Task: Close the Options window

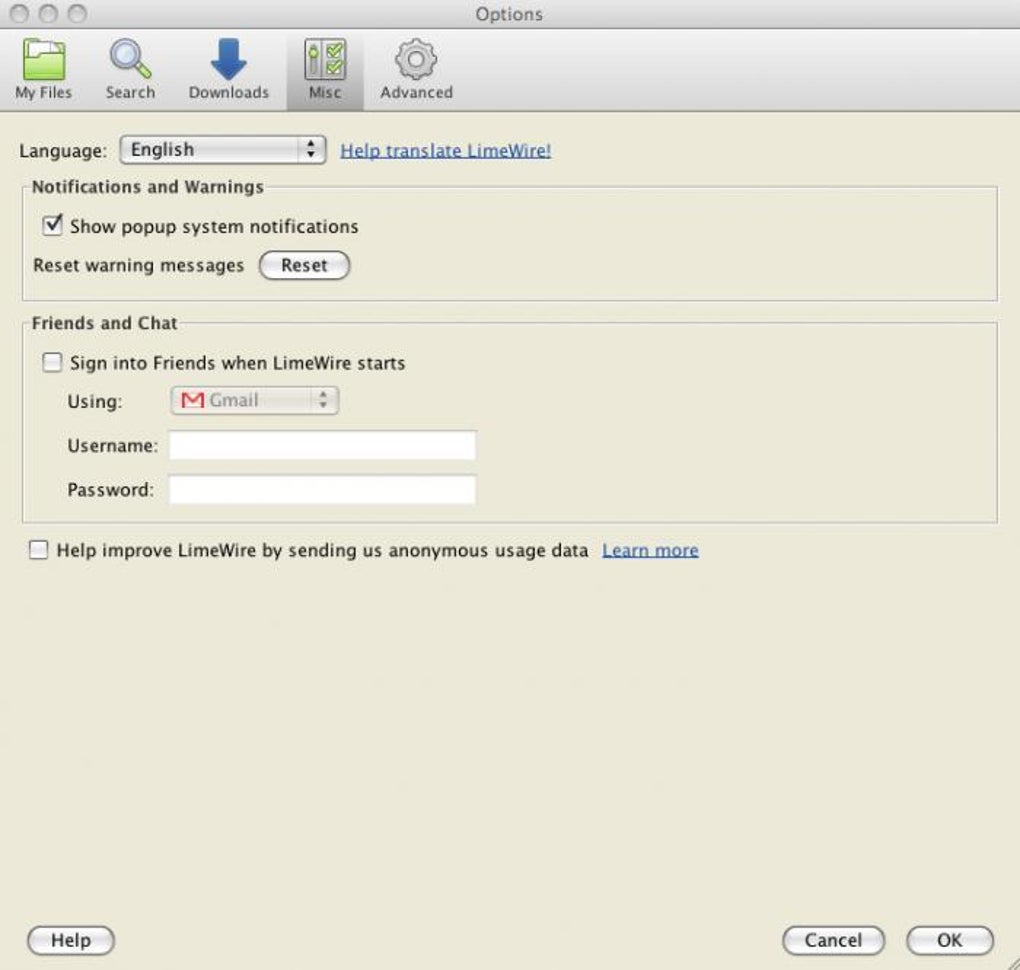Action: tap(20, 14)
